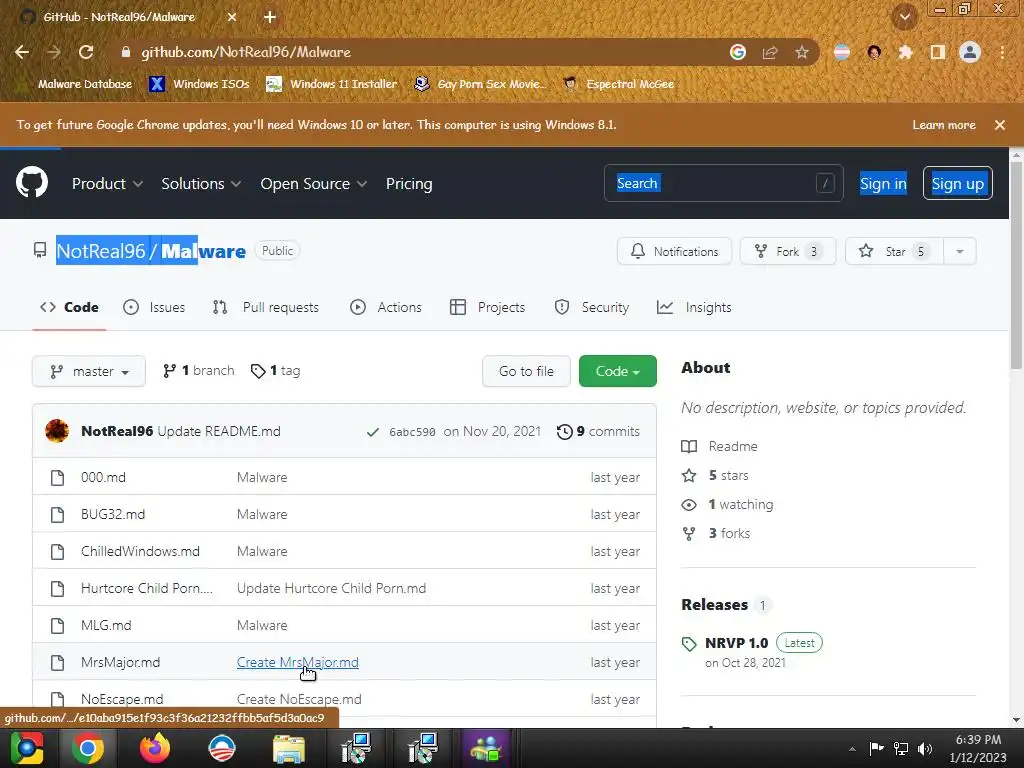
Task: View the 1 tag link
Action: click(x=276, y=371)
